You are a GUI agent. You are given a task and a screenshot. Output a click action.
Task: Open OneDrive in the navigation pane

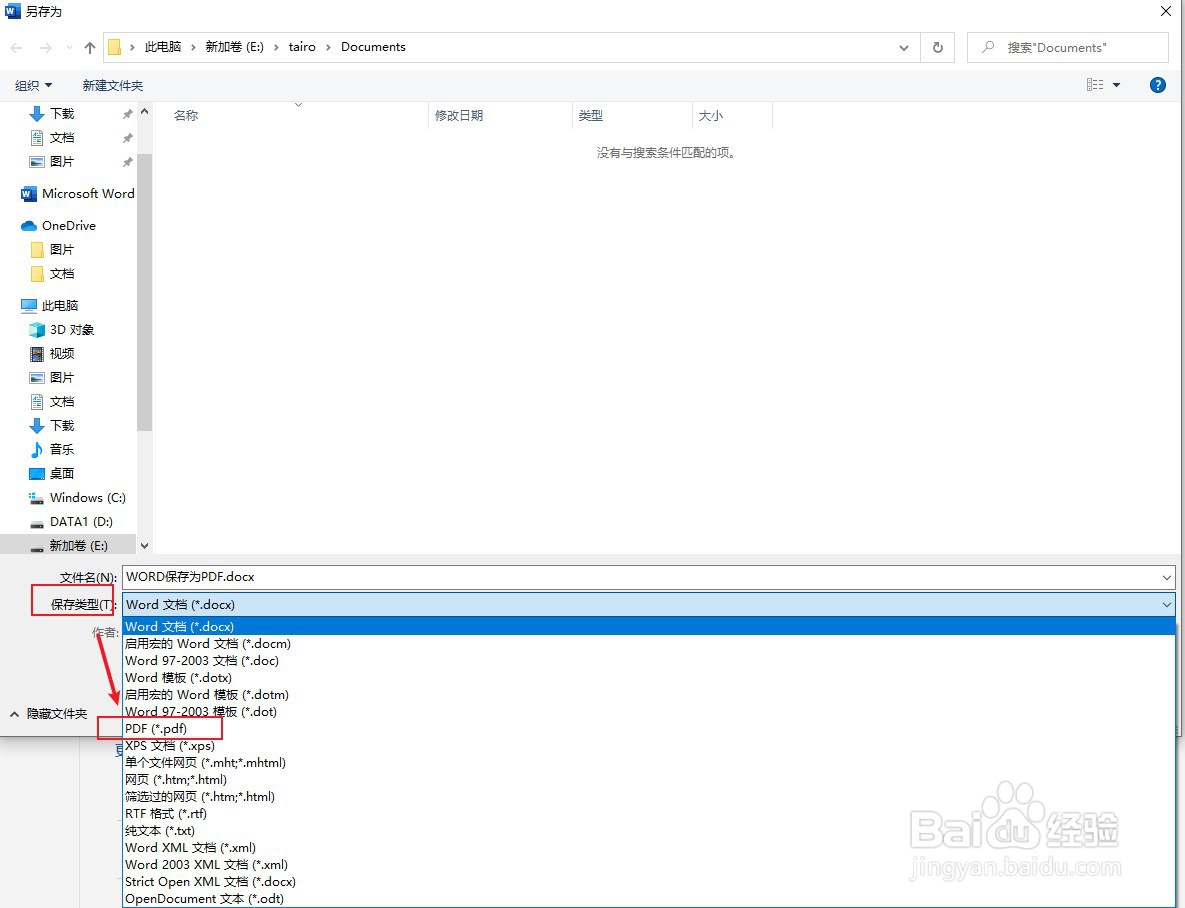tap(59, 225)
